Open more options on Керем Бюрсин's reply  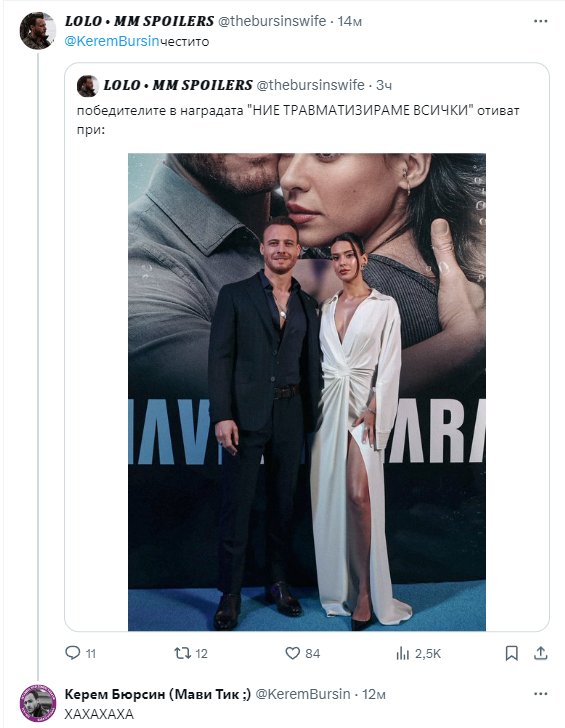pos(540,694)
